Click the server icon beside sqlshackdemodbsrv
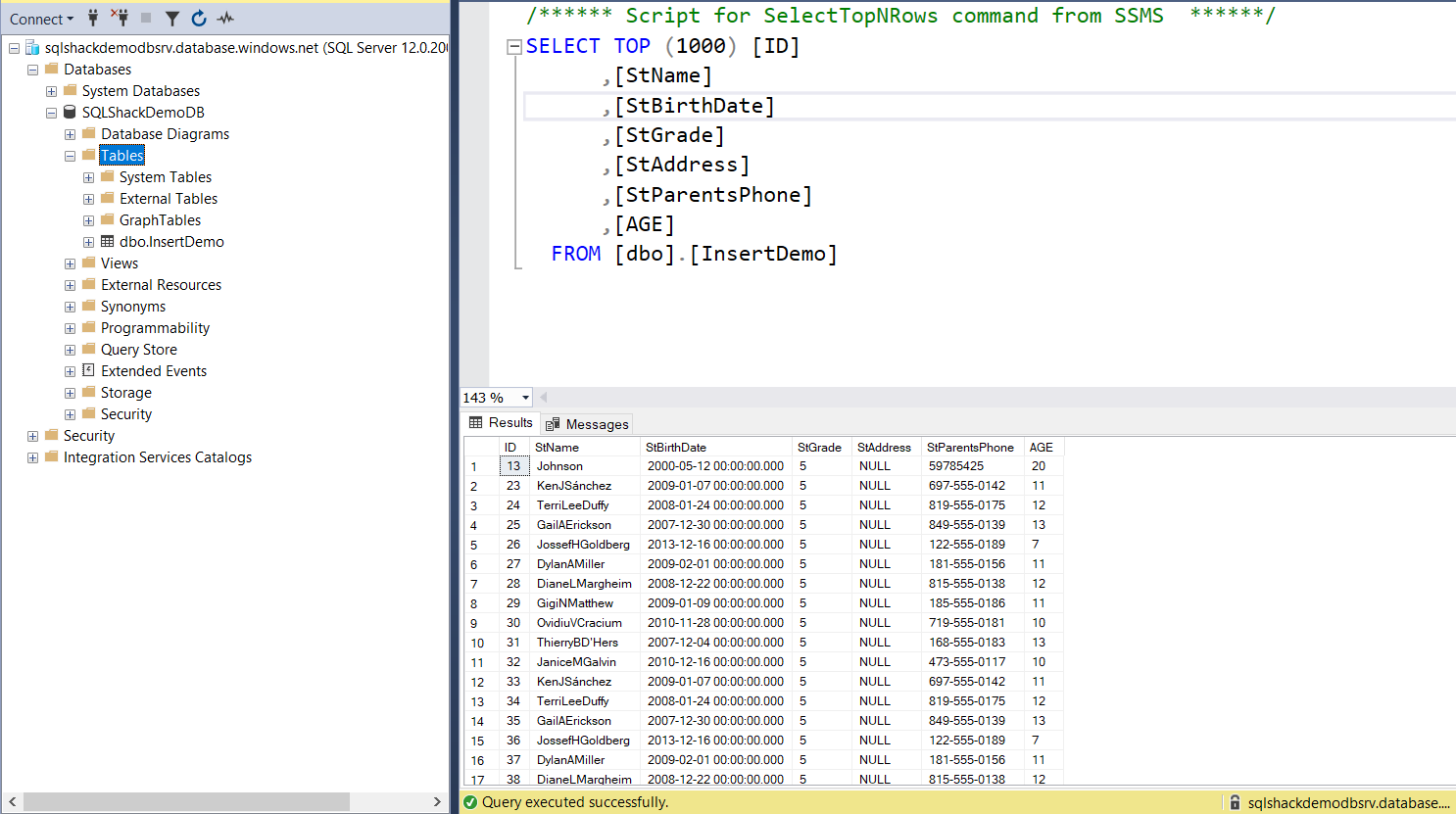 32,48
